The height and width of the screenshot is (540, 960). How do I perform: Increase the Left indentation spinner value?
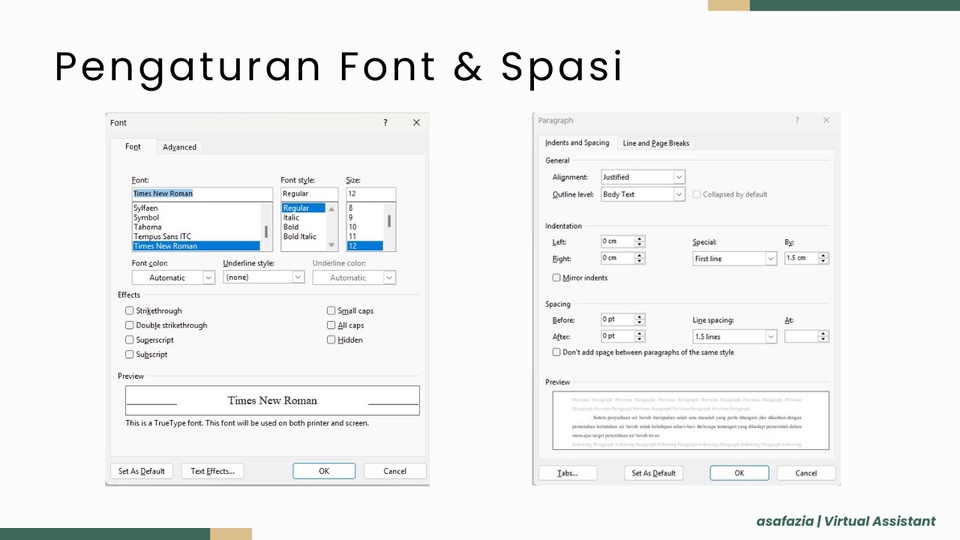pos(640,238)
